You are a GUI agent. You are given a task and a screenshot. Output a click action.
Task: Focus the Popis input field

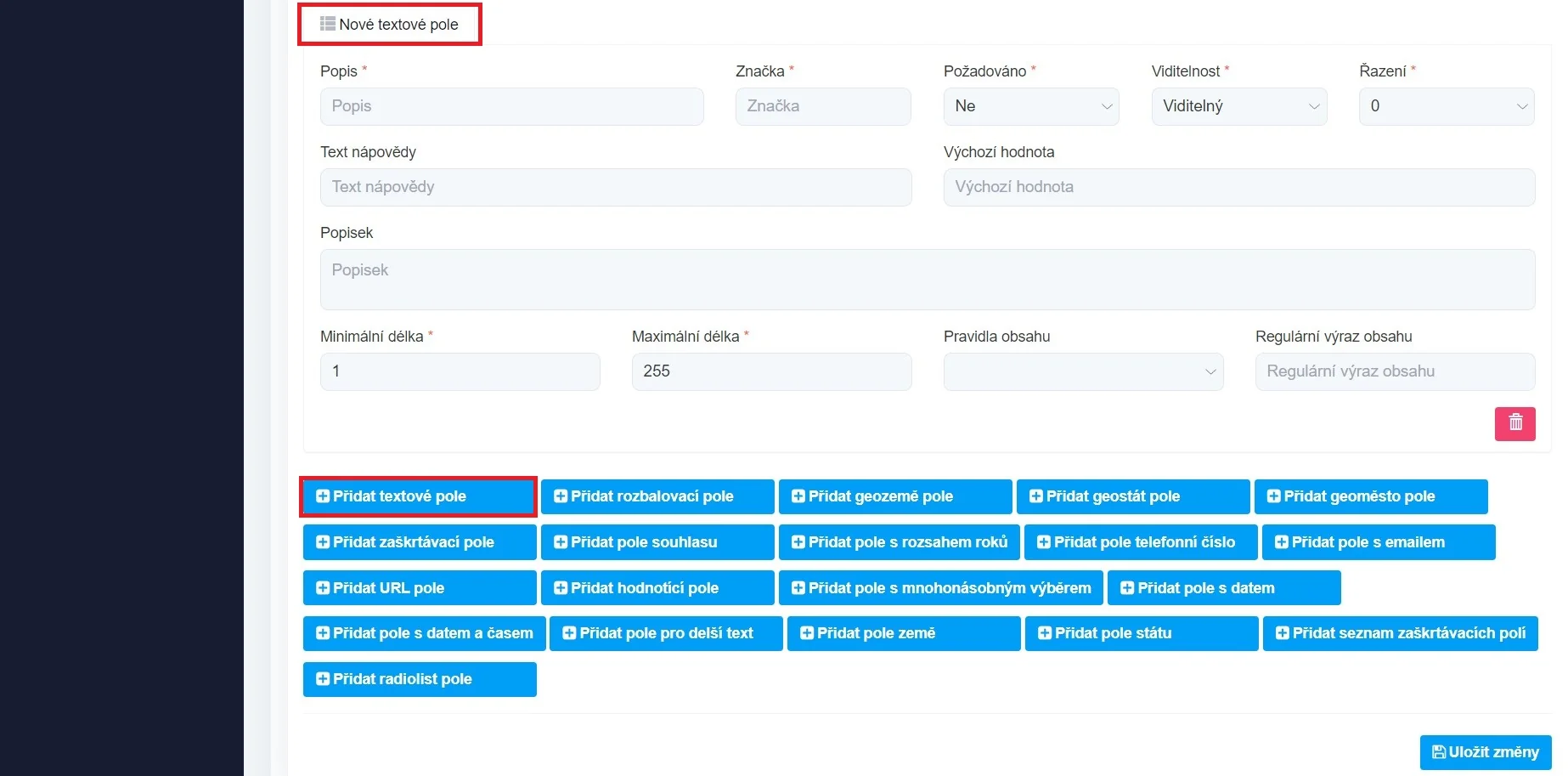coord(511,107)
